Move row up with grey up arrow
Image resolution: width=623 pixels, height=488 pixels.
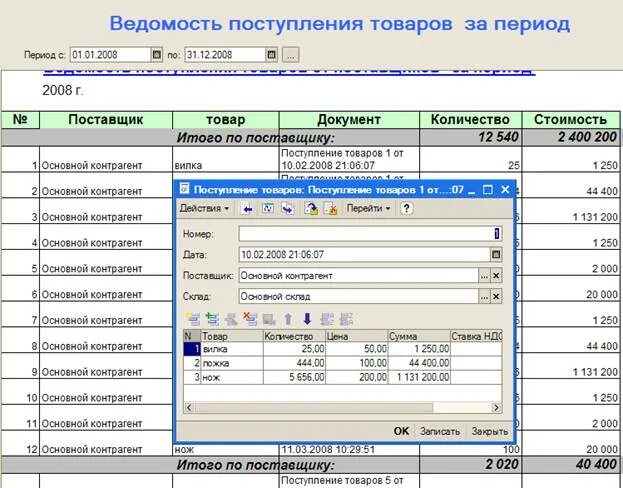pyautogui.click(x=288, y=319)
